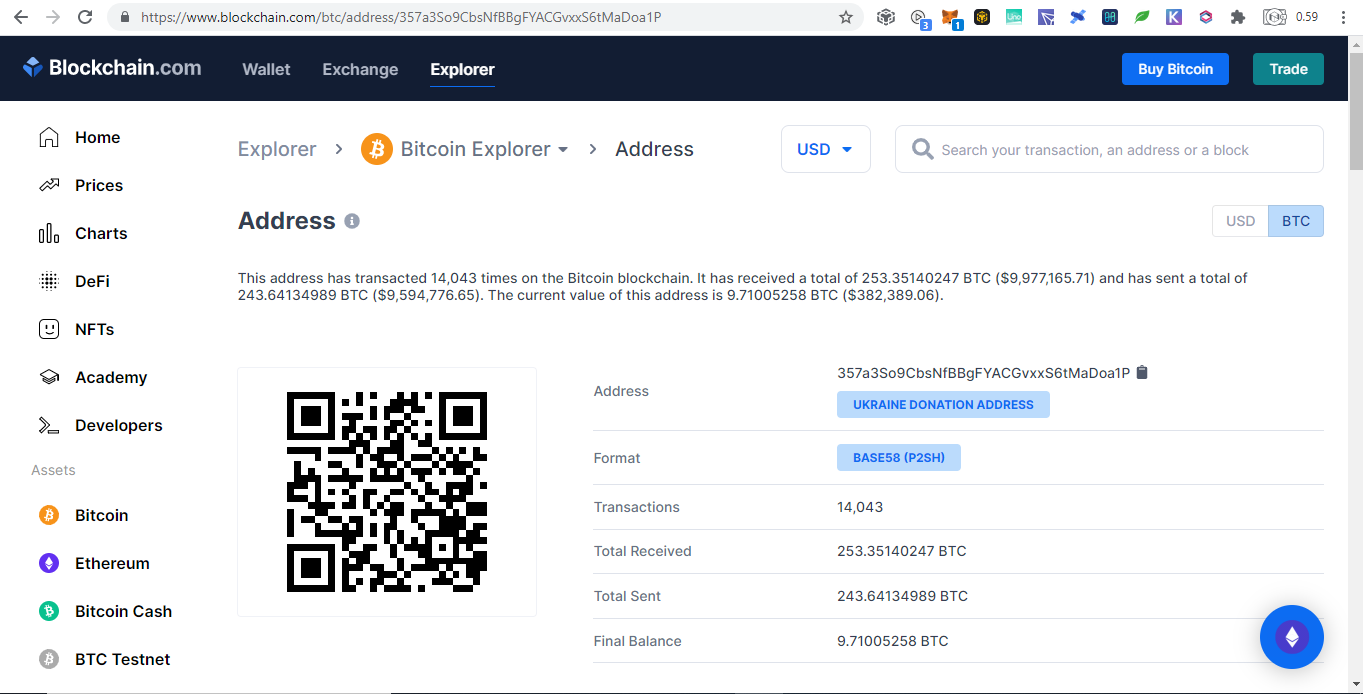The width and height of the screenshot is (1363, 694).
Task: Switch the value display to BTC
Action: tap(1296, 221)
